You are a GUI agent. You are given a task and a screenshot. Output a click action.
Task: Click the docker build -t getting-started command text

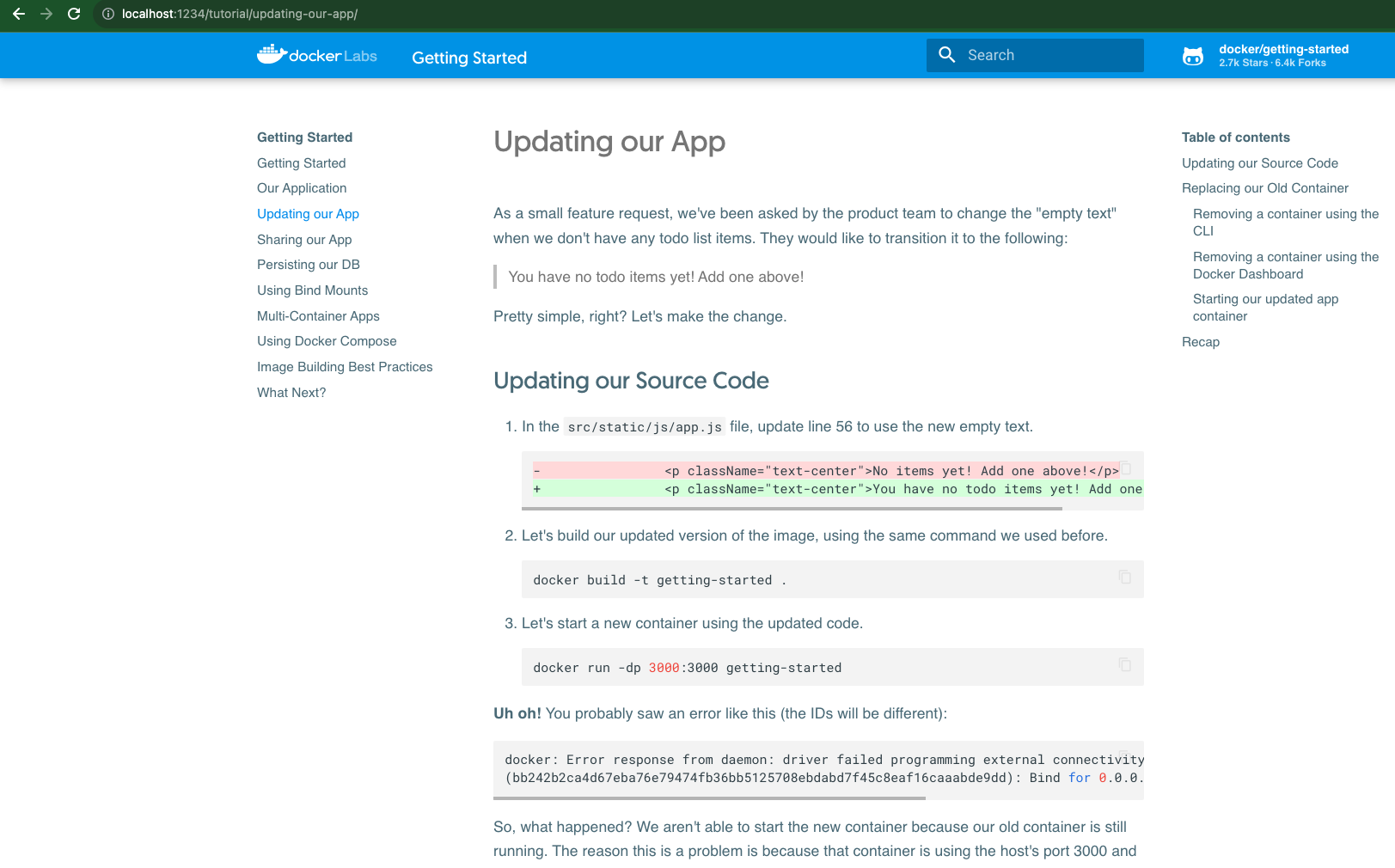tap(659, 580)
